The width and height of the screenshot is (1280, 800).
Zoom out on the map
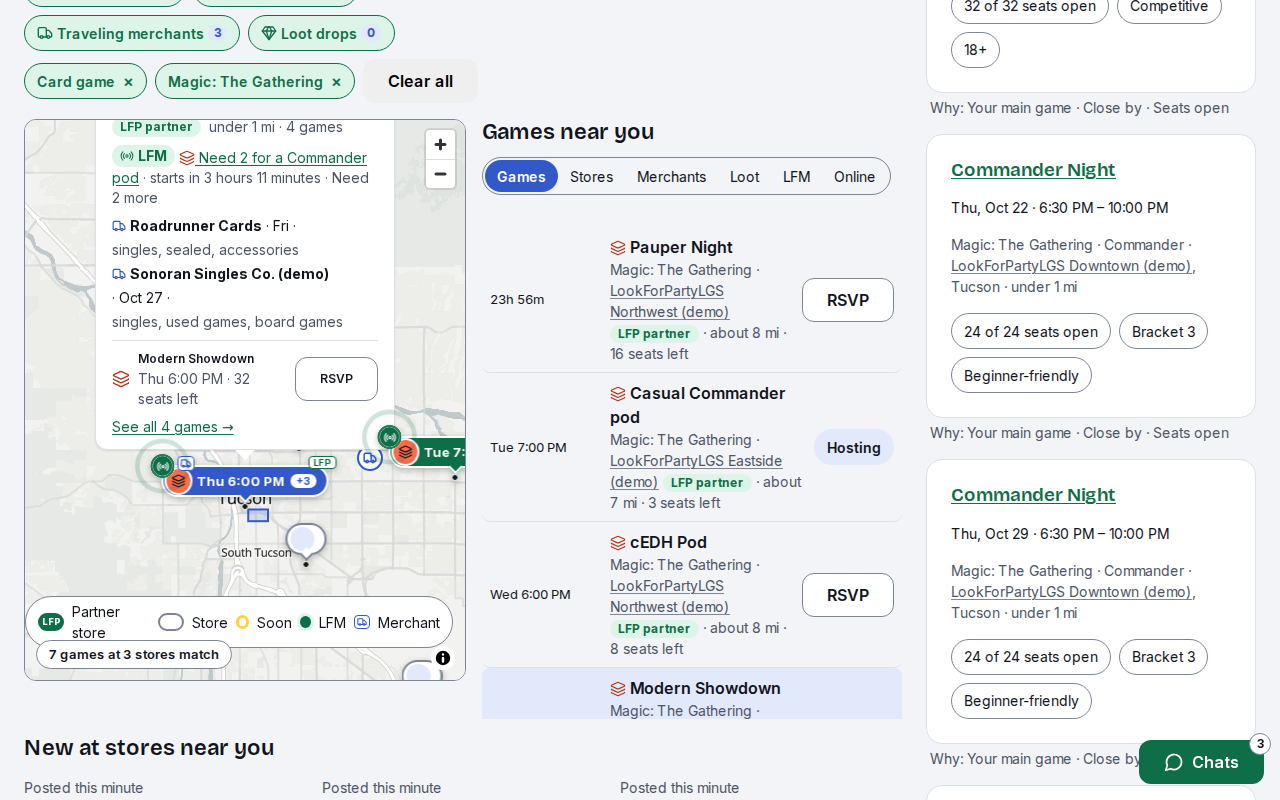[440, 174]
